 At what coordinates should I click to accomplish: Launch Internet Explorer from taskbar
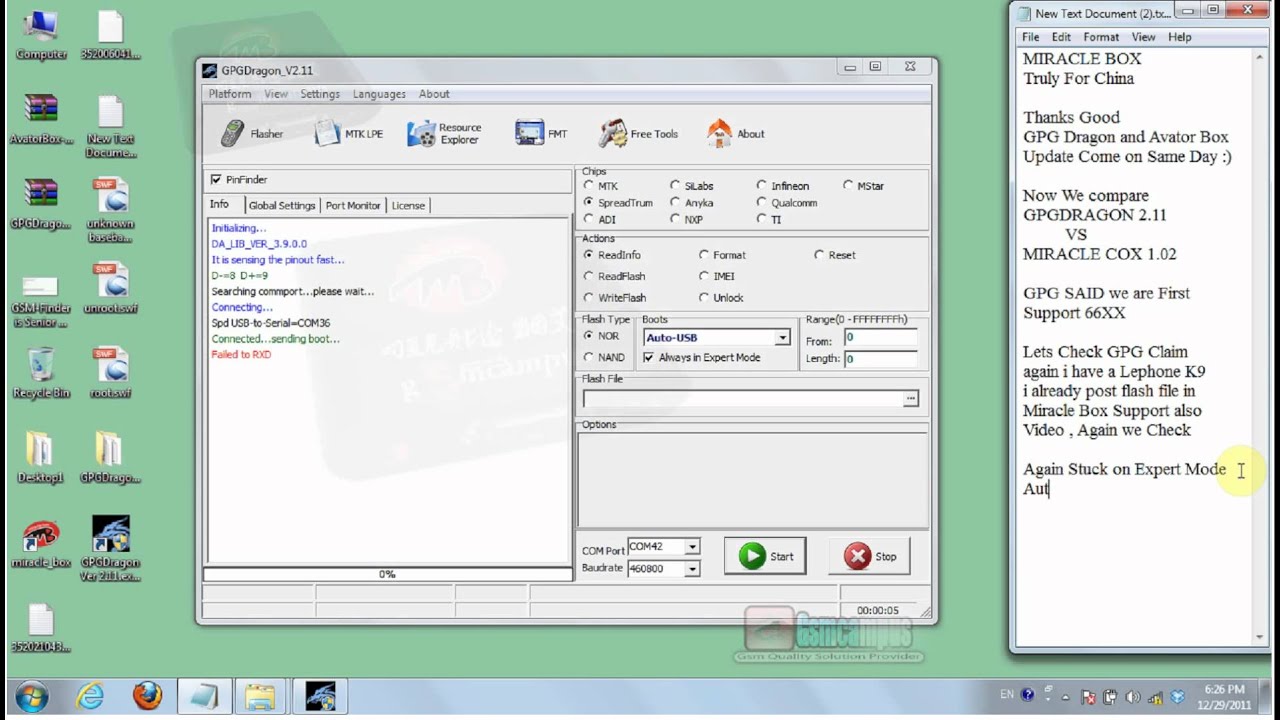point(90,695)
